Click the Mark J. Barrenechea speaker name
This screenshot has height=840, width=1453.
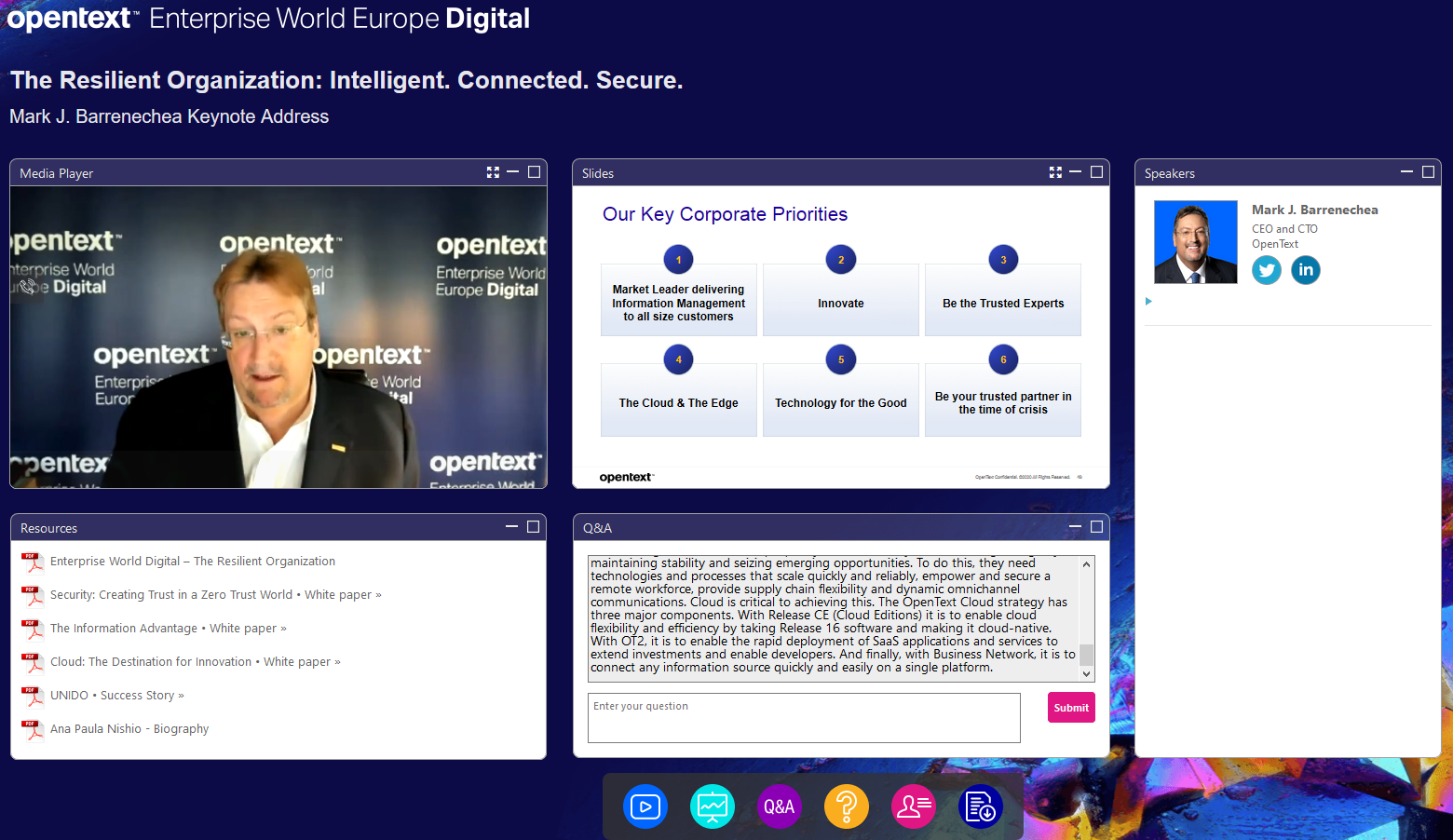coord(1314,210)
